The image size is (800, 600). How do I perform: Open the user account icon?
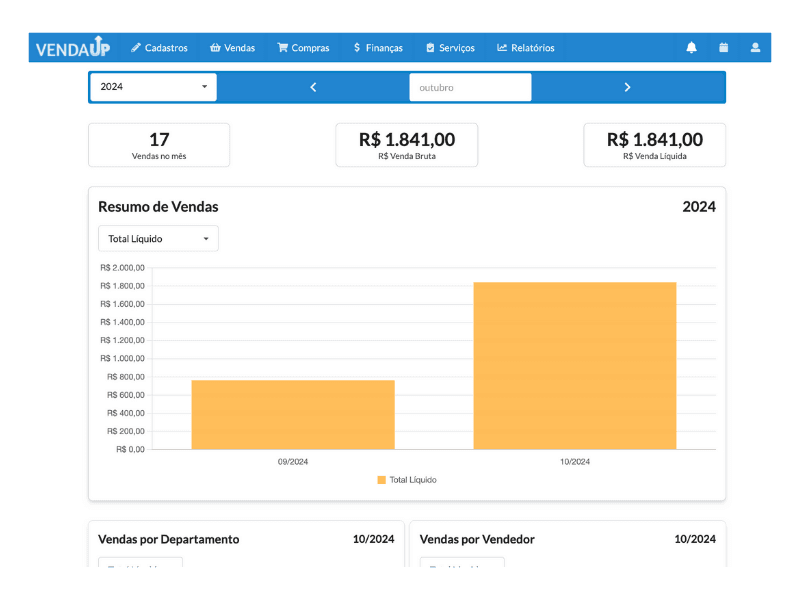[x=755, y=47]
